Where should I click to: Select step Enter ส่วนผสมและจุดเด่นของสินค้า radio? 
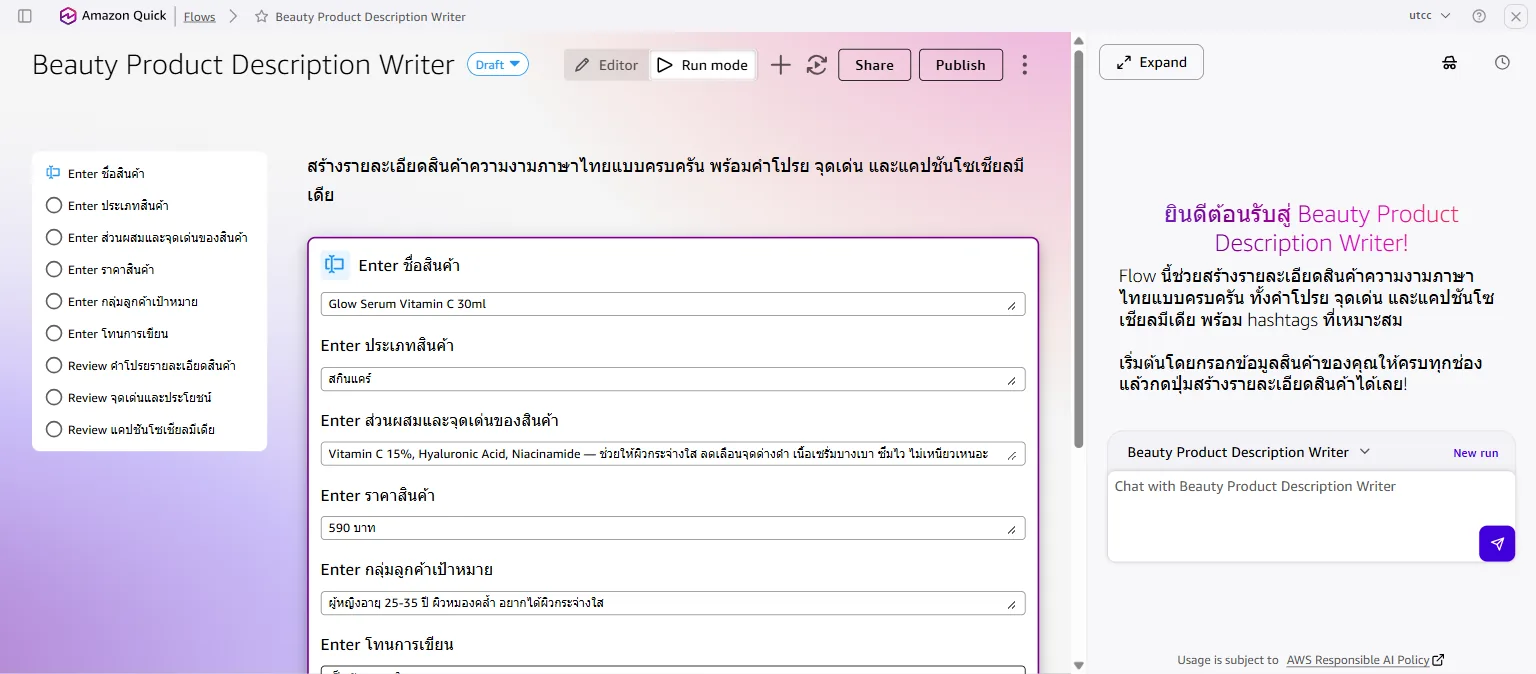54,238
